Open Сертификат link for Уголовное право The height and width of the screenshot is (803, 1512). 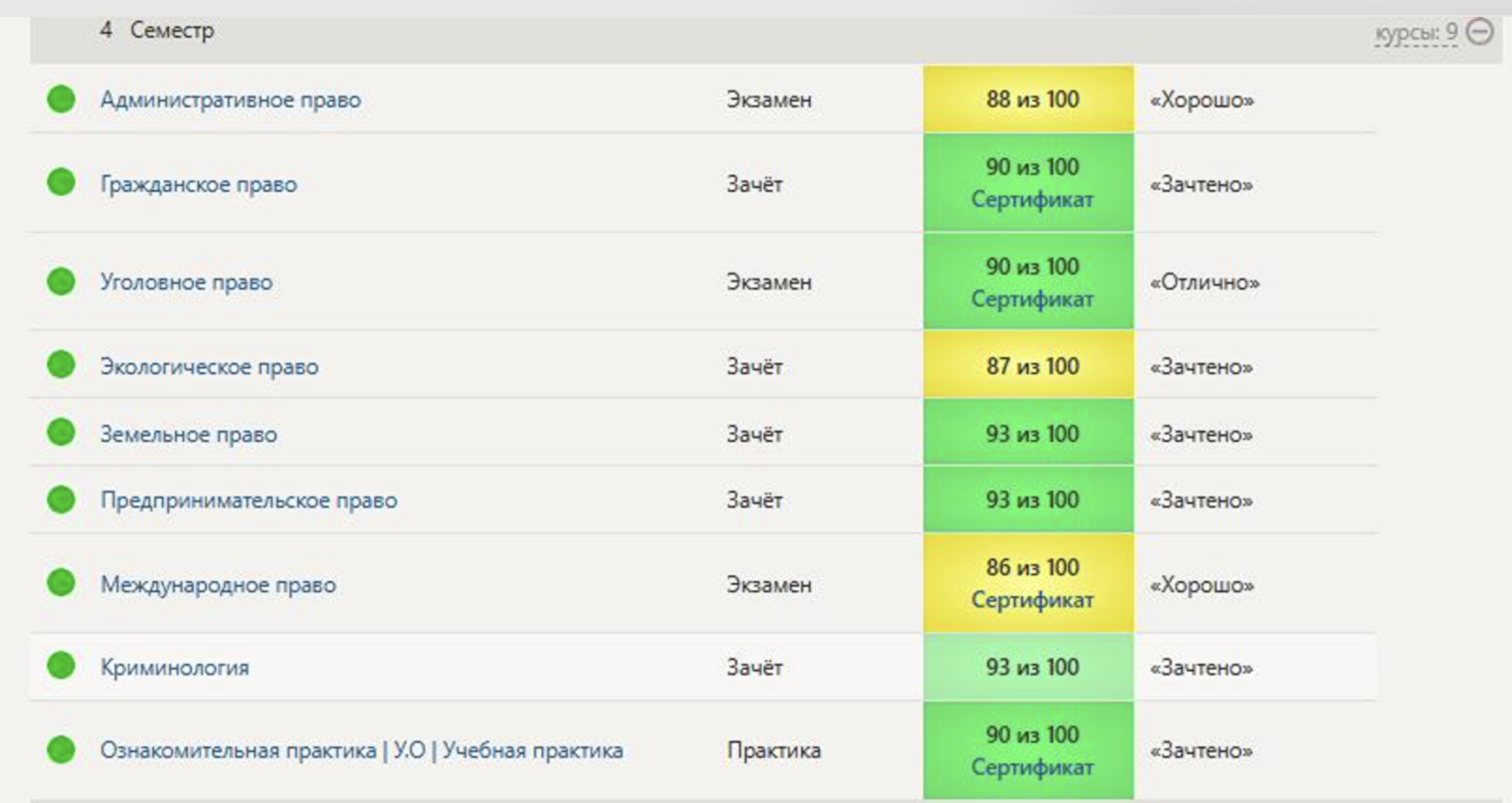pos(1032,299)
